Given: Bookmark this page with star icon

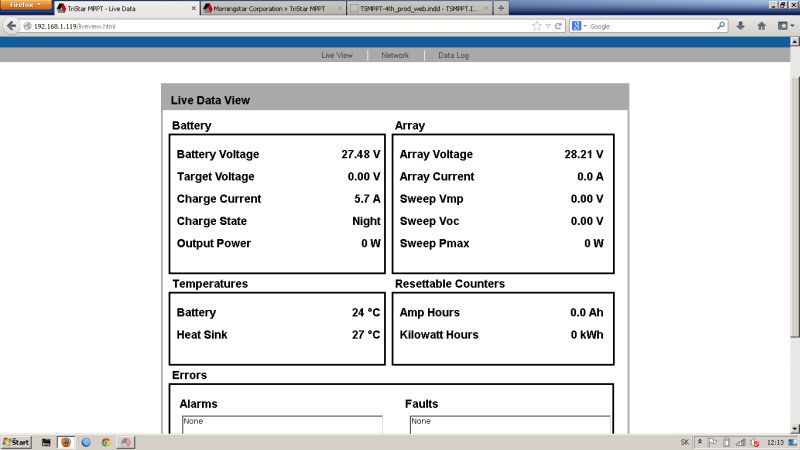Looking at the screenshot, I should [536, 26].
